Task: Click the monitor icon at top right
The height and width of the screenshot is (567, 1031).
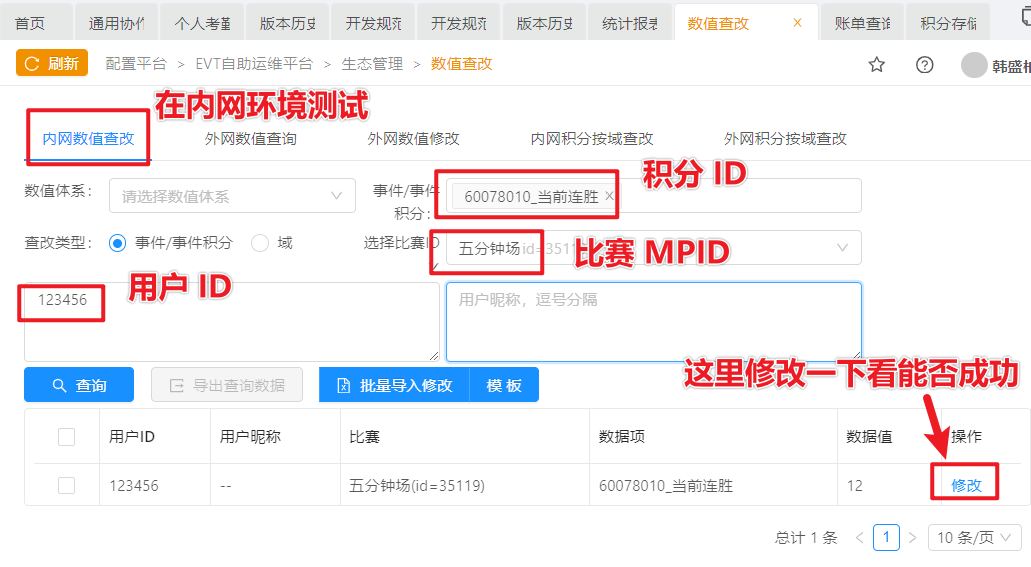Action: point(1019,20)
